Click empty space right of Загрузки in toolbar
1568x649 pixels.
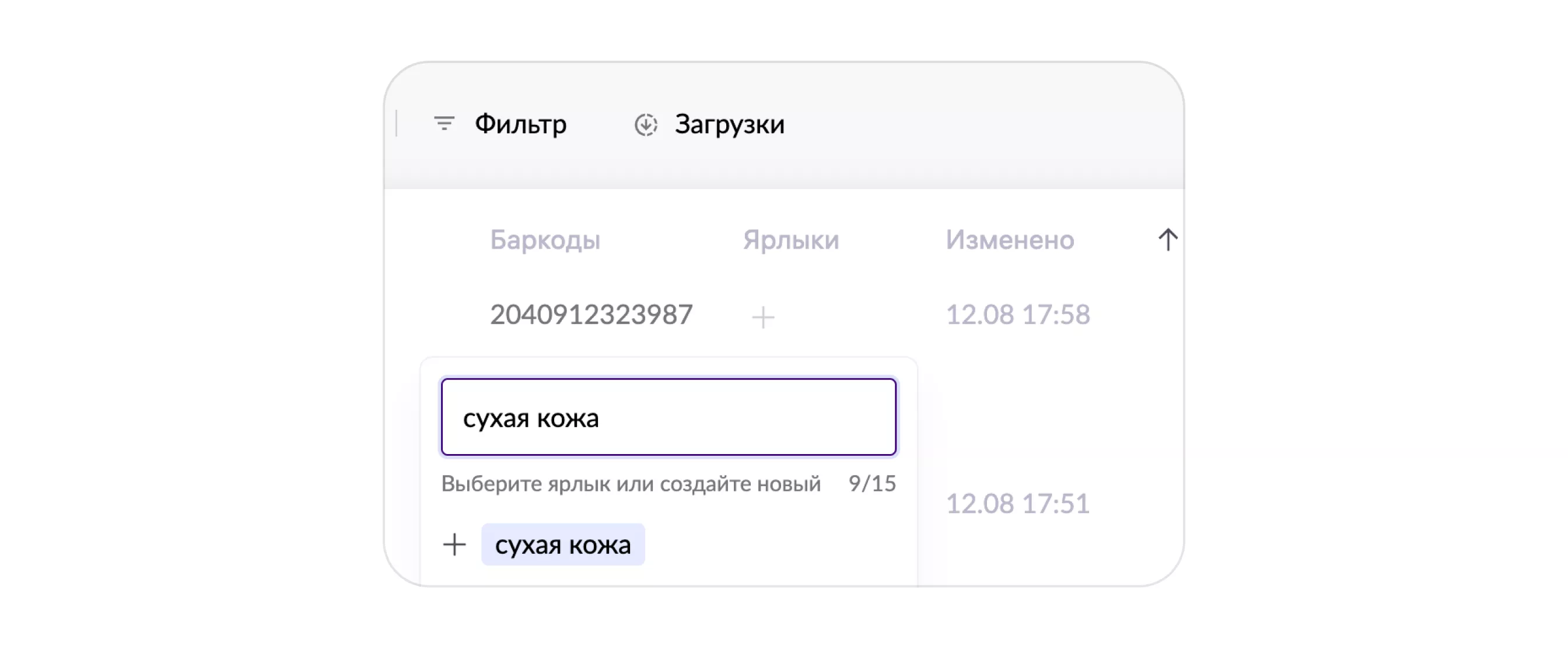coord(974,124)
